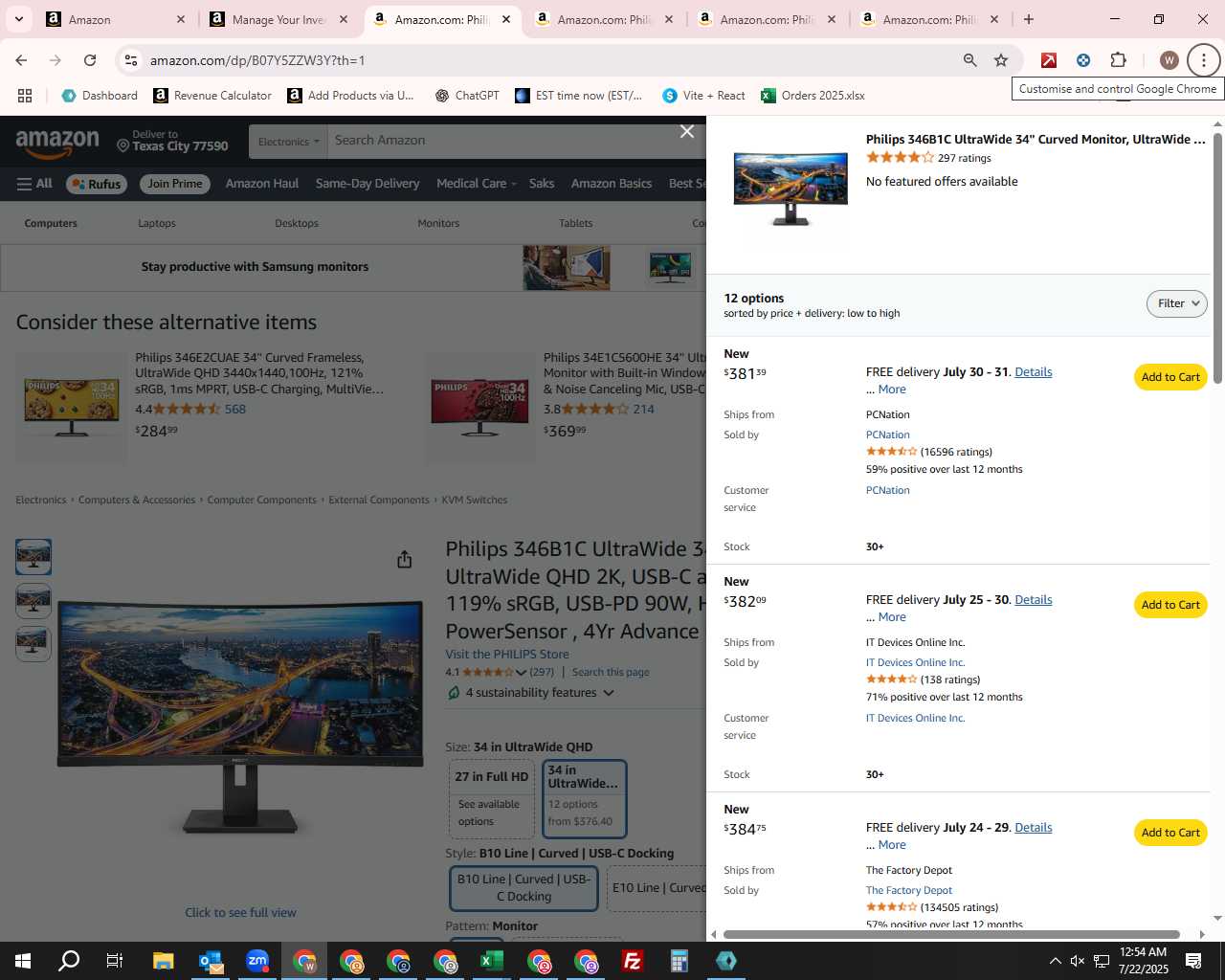Click the offers panel horizontal scrollbar
The image size is (1225, 980).
951,934
